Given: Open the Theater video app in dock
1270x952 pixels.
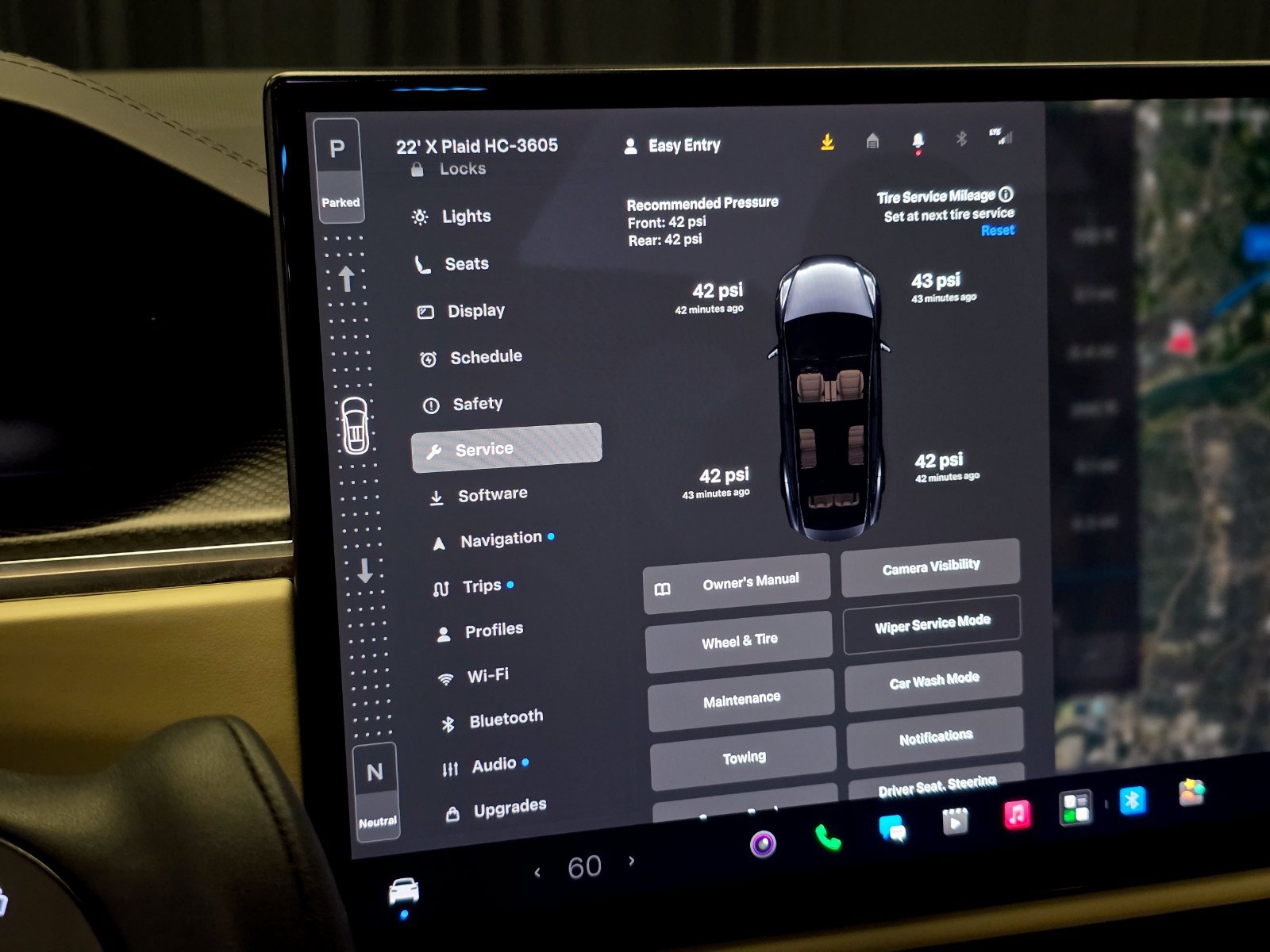Looking at the screenshot, I should click(x=955, y=822).
